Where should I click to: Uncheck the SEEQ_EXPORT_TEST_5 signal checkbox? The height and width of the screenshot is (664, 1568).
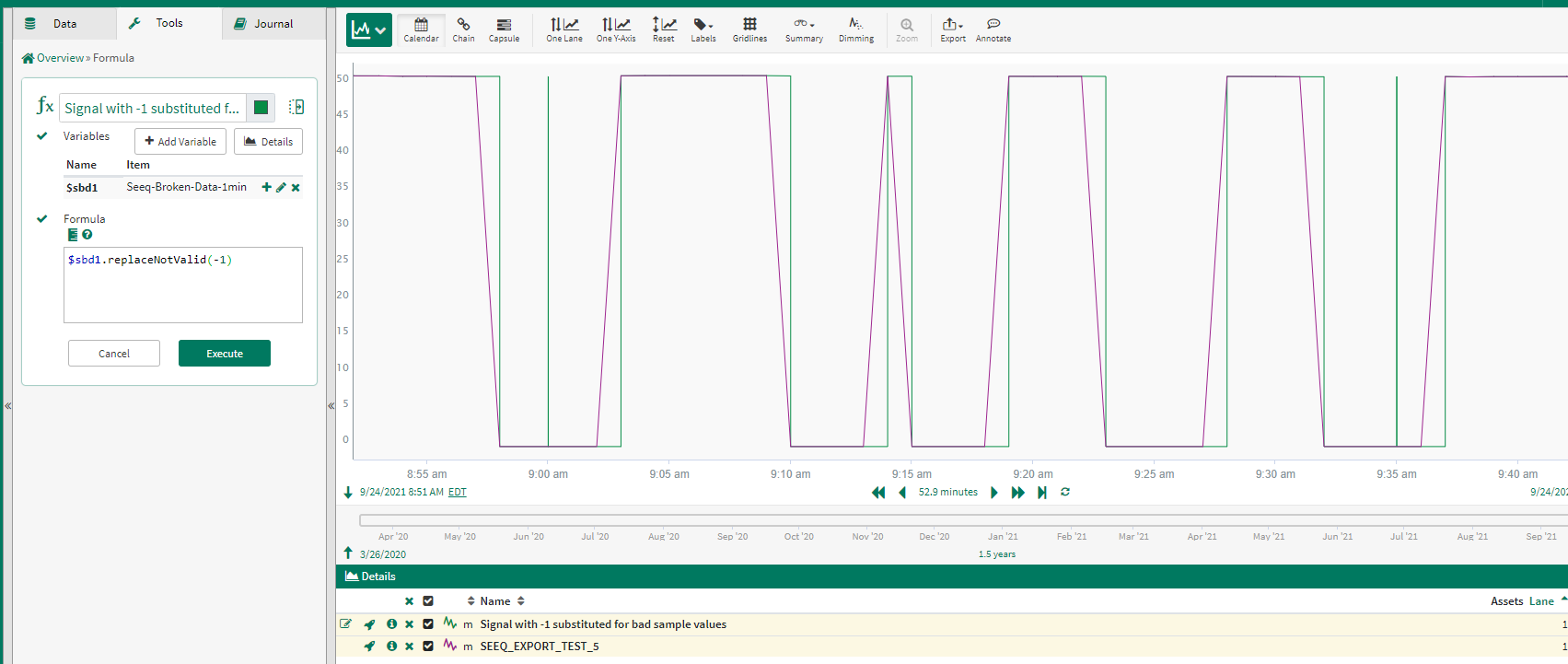(x=428, y=646)
